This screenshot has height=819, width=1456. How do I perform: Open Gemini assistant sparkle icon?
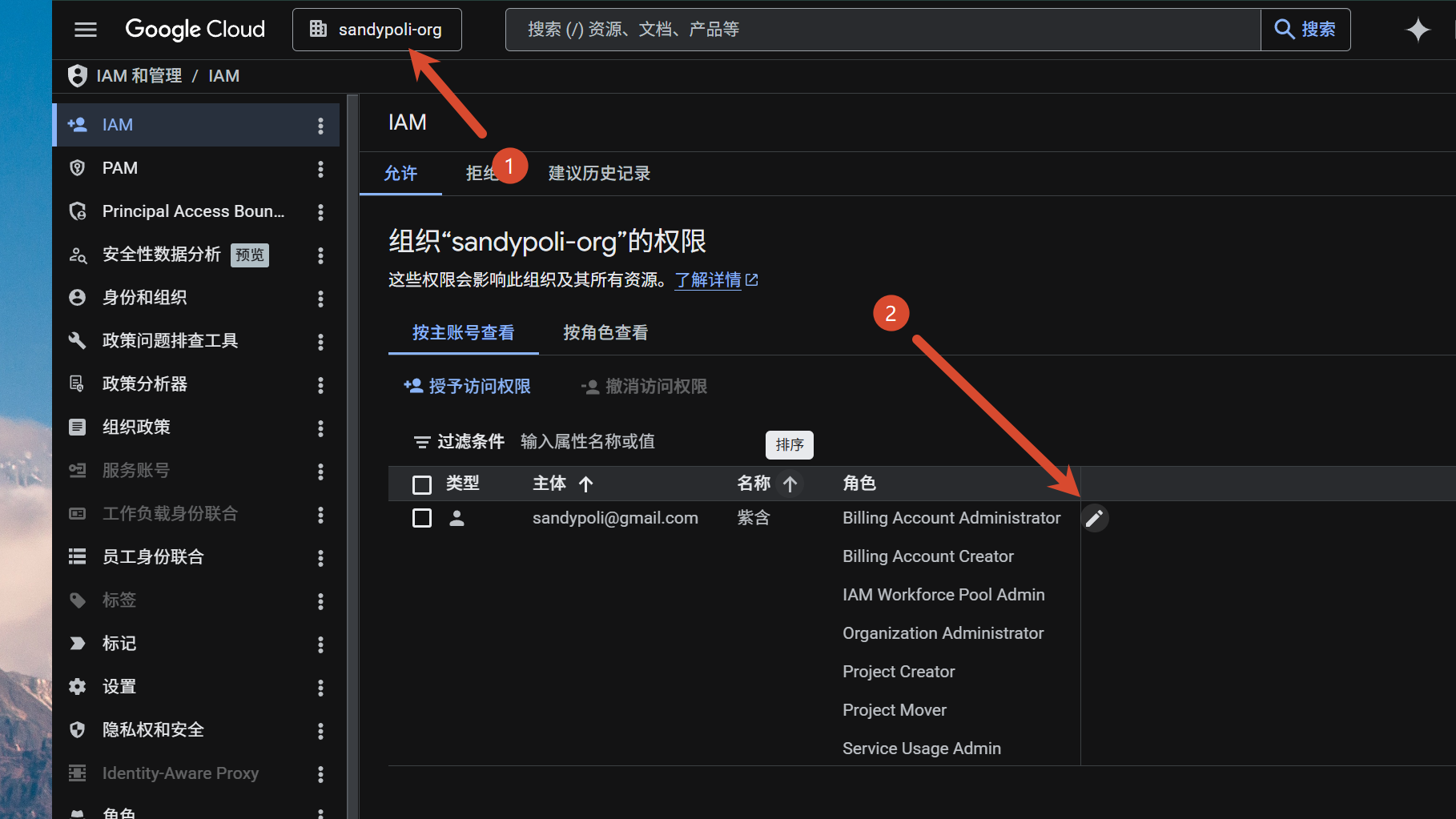pyautogui.click(x=1418, y=30)
